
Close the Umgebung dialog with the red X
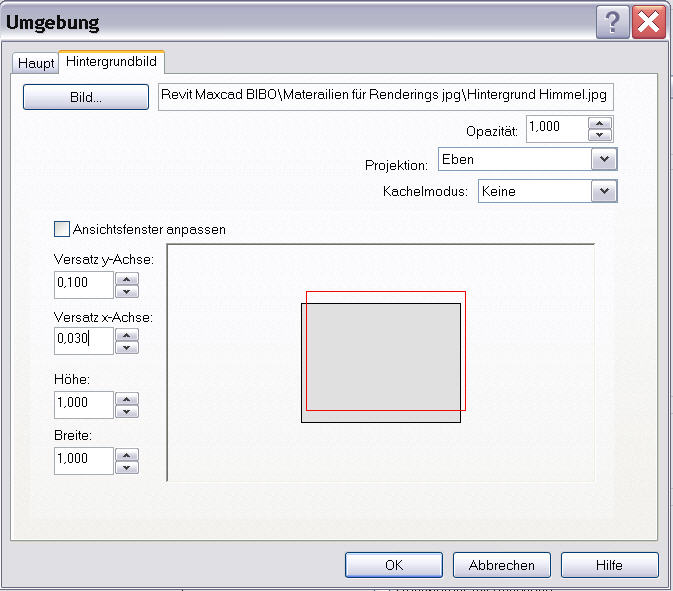click(x=649, y=22)
